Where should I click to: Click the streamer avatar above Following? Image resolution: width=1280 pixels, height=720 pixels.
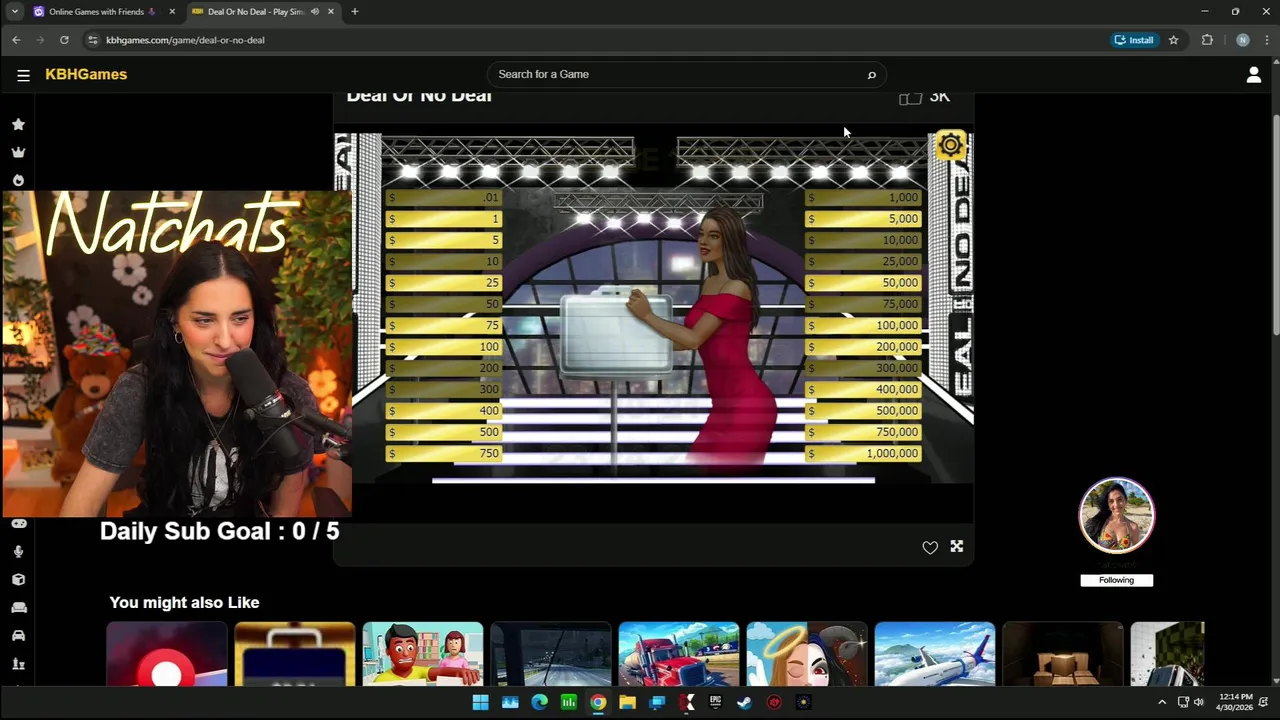(x=1116, y=516)
